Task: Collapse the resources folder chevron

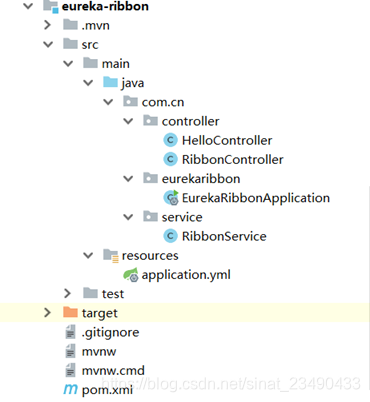Action: (x=88, y=255)
